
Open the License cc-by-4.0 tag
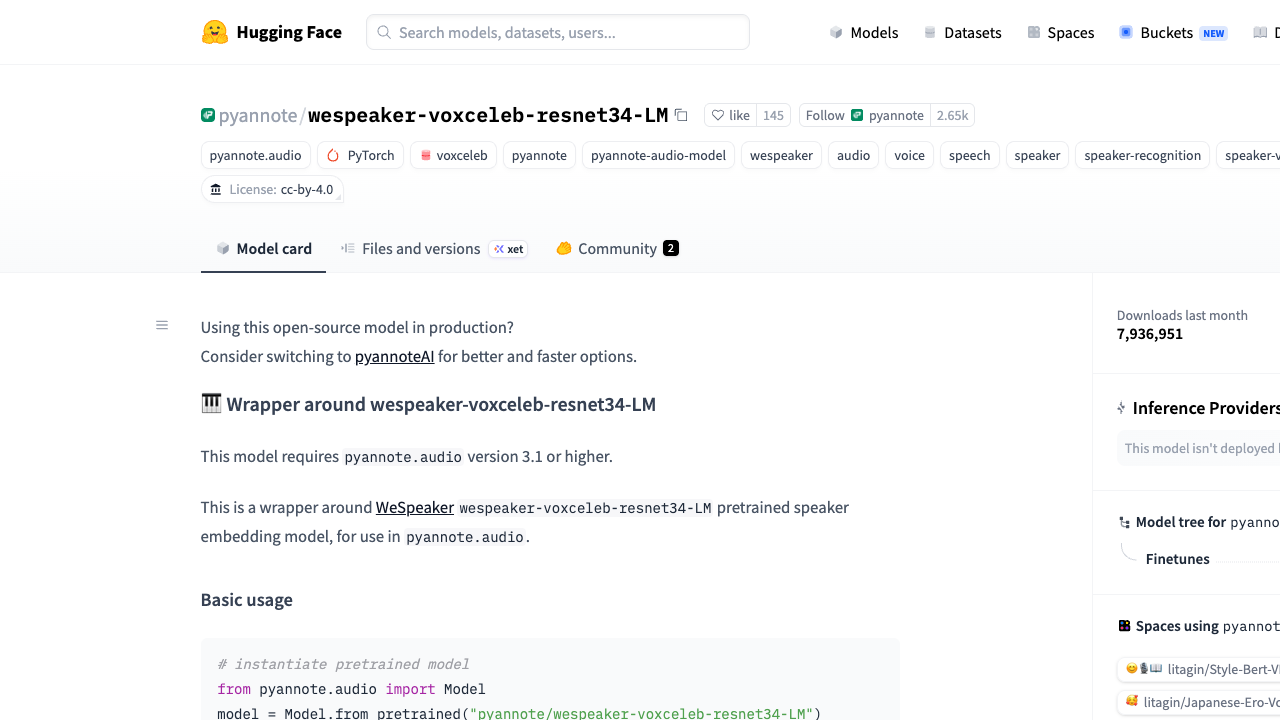[x=272, y=189]
